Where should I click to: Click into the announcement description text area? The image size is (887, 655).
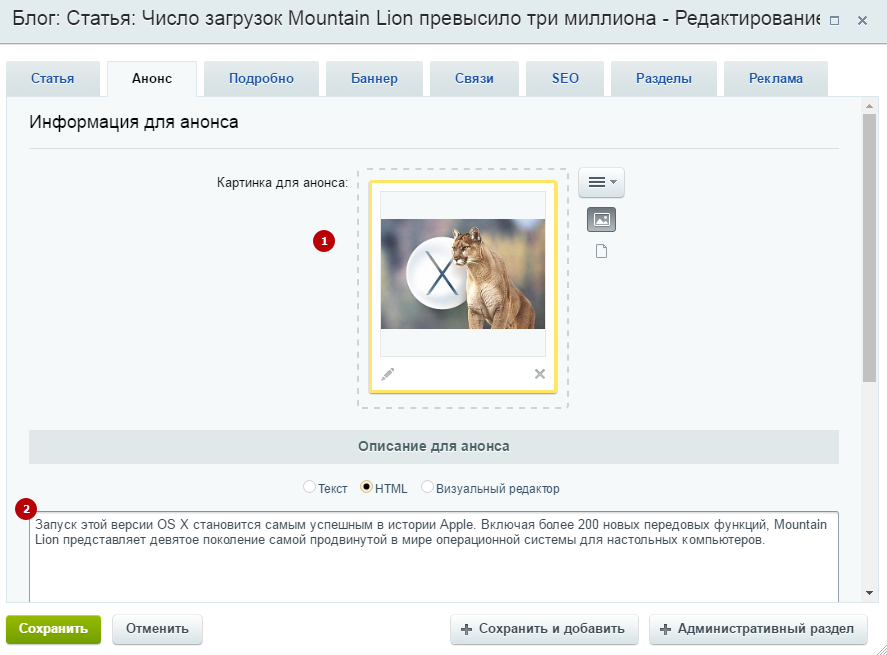(x=434, y=557)
